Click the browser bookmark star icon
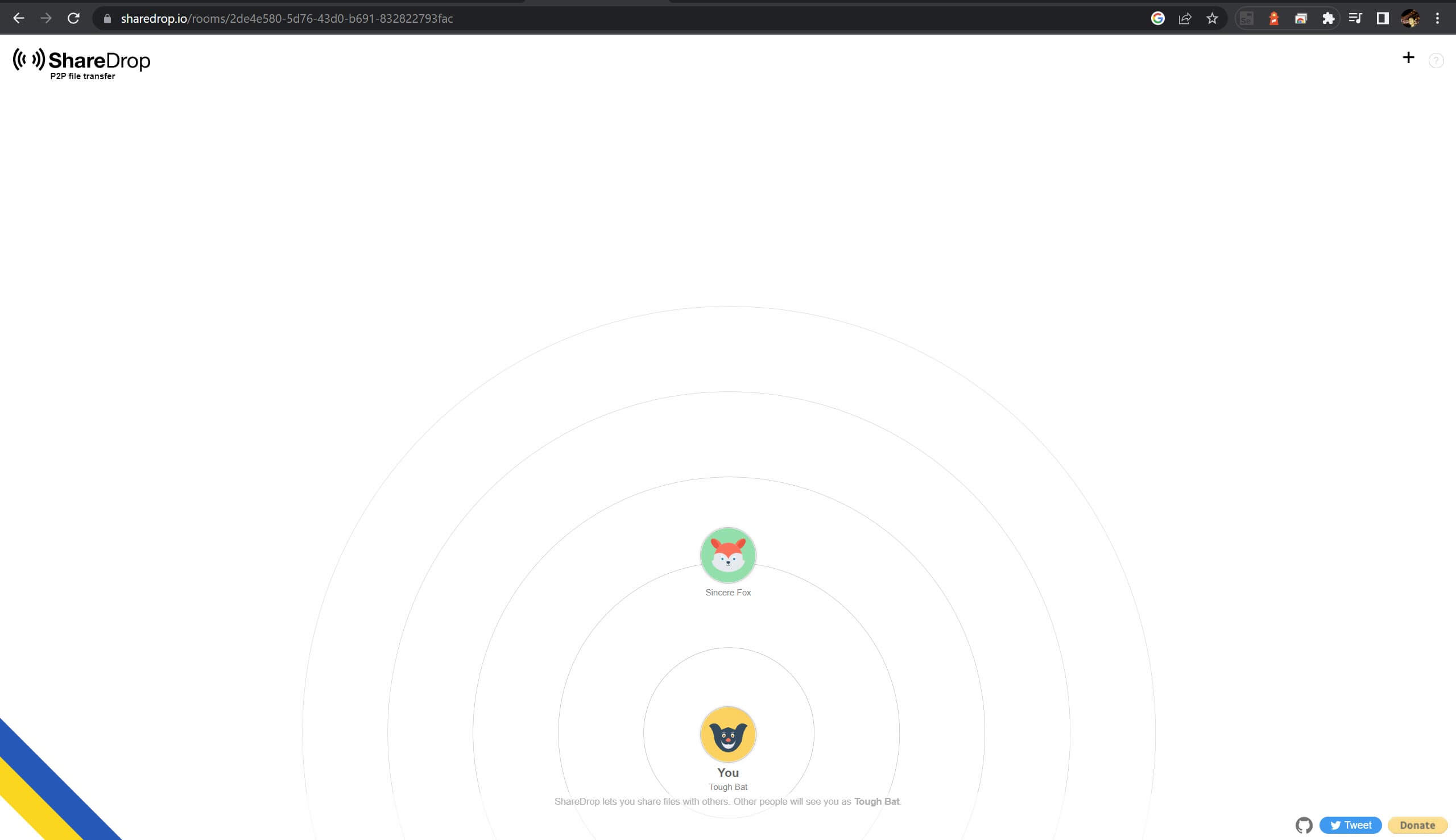The image size is (1456, 840). 1211,18
